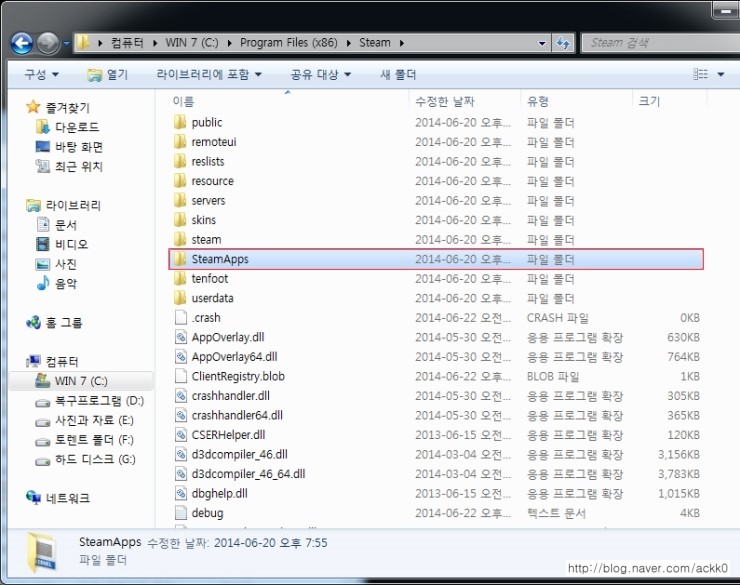
Task: Select WIN 7 (C:) drive
Action: tap(81, 381)
